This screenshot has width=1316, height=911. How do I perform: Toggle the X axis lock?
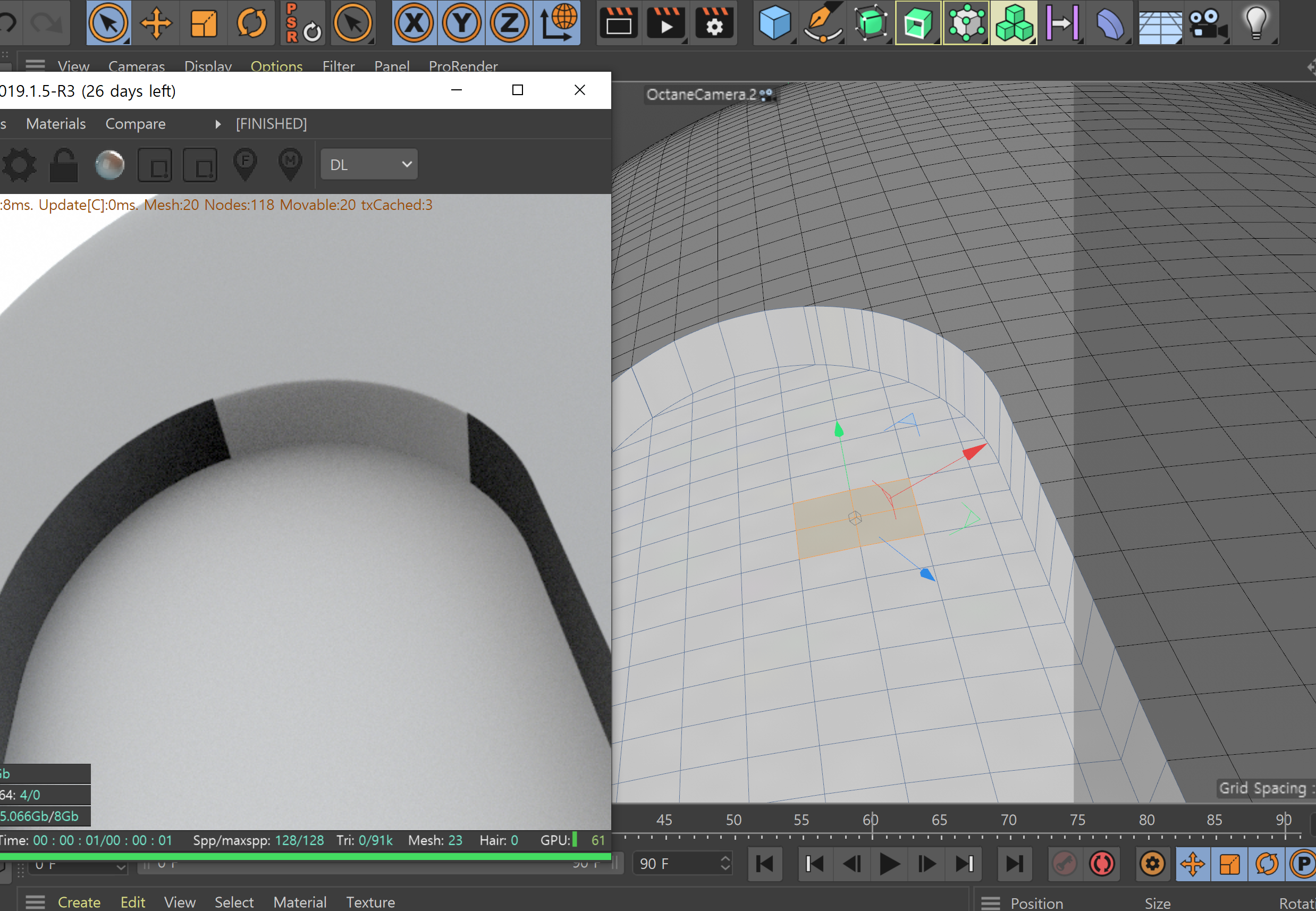(415, 23)
